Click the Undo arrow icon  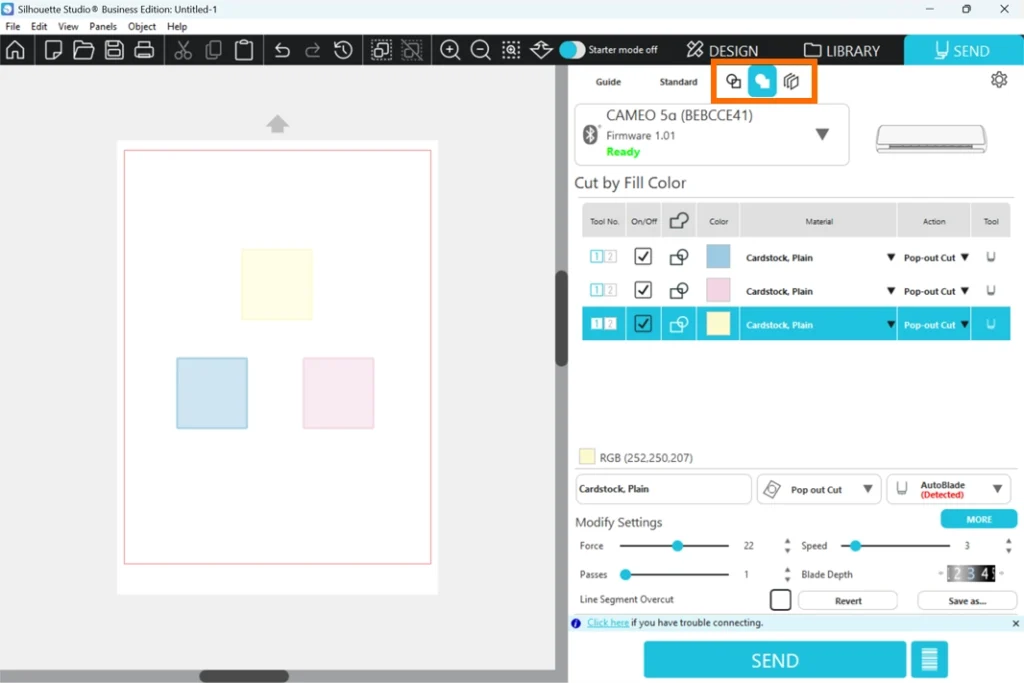coord(282,50)
